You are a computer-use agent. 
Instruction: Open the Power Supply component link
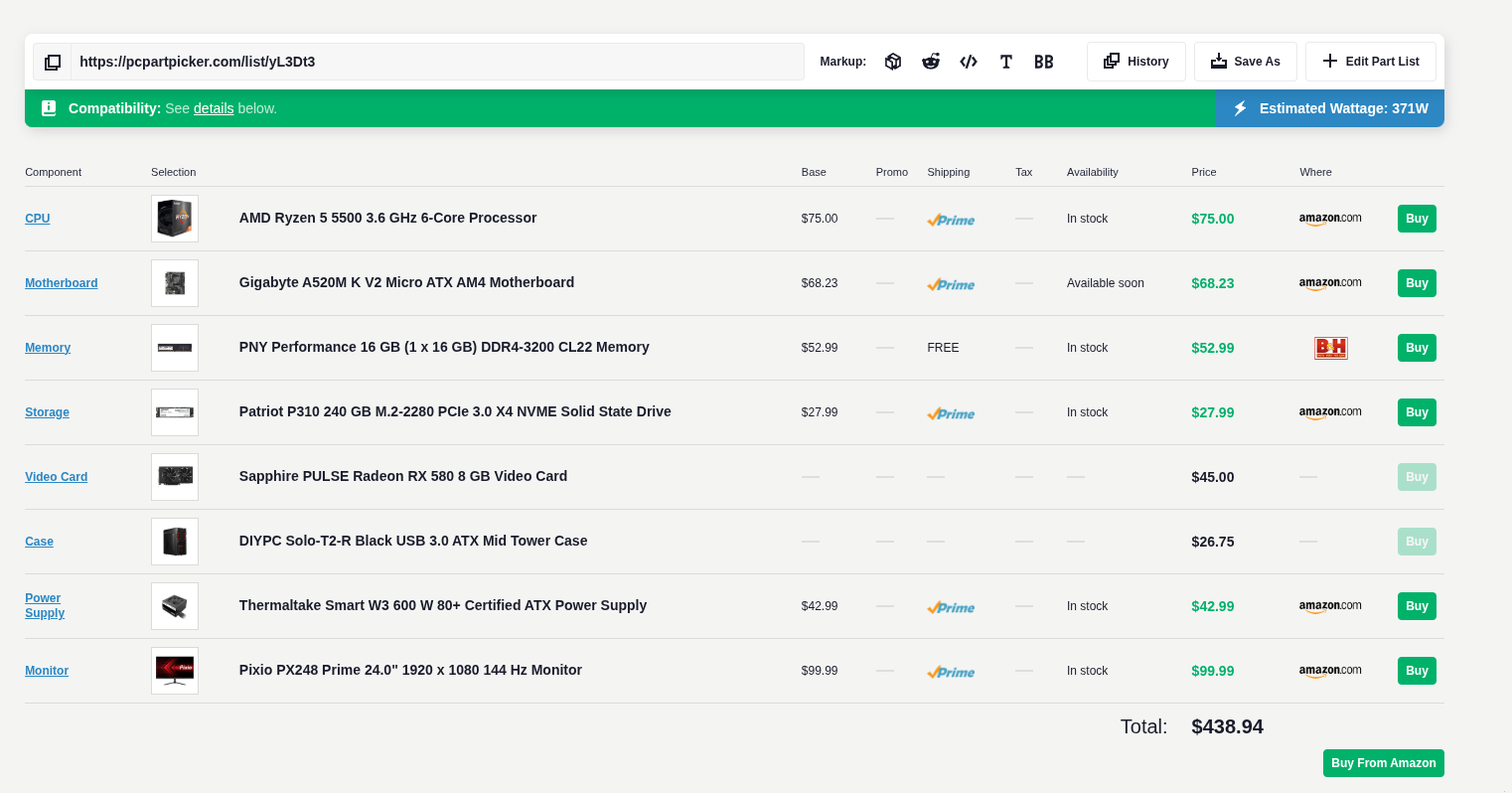[x=45, y=605]
